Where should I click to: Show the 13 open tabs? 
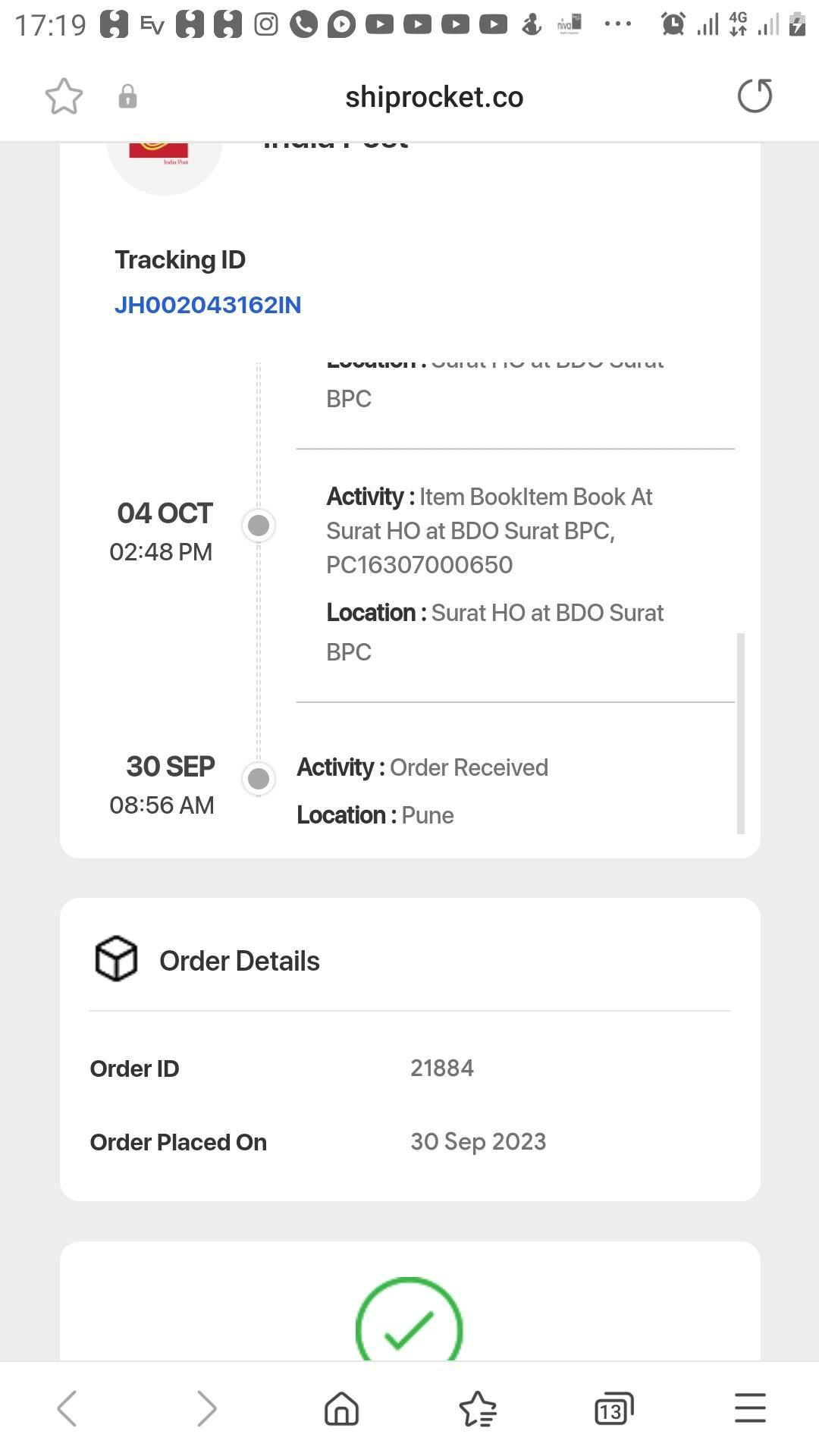coord(613,1408)
